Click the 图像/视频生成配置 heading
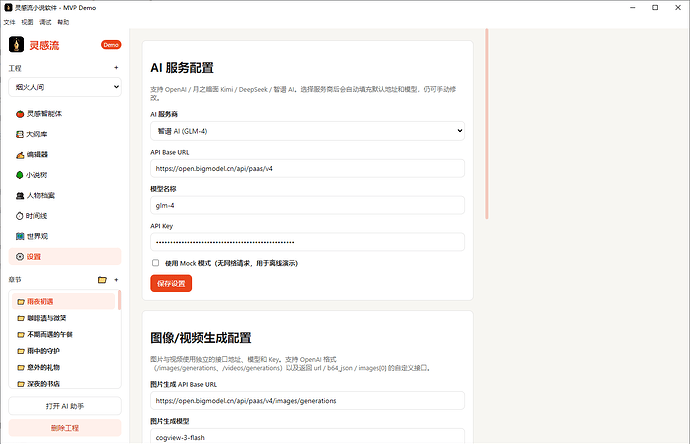 [201, 338]
